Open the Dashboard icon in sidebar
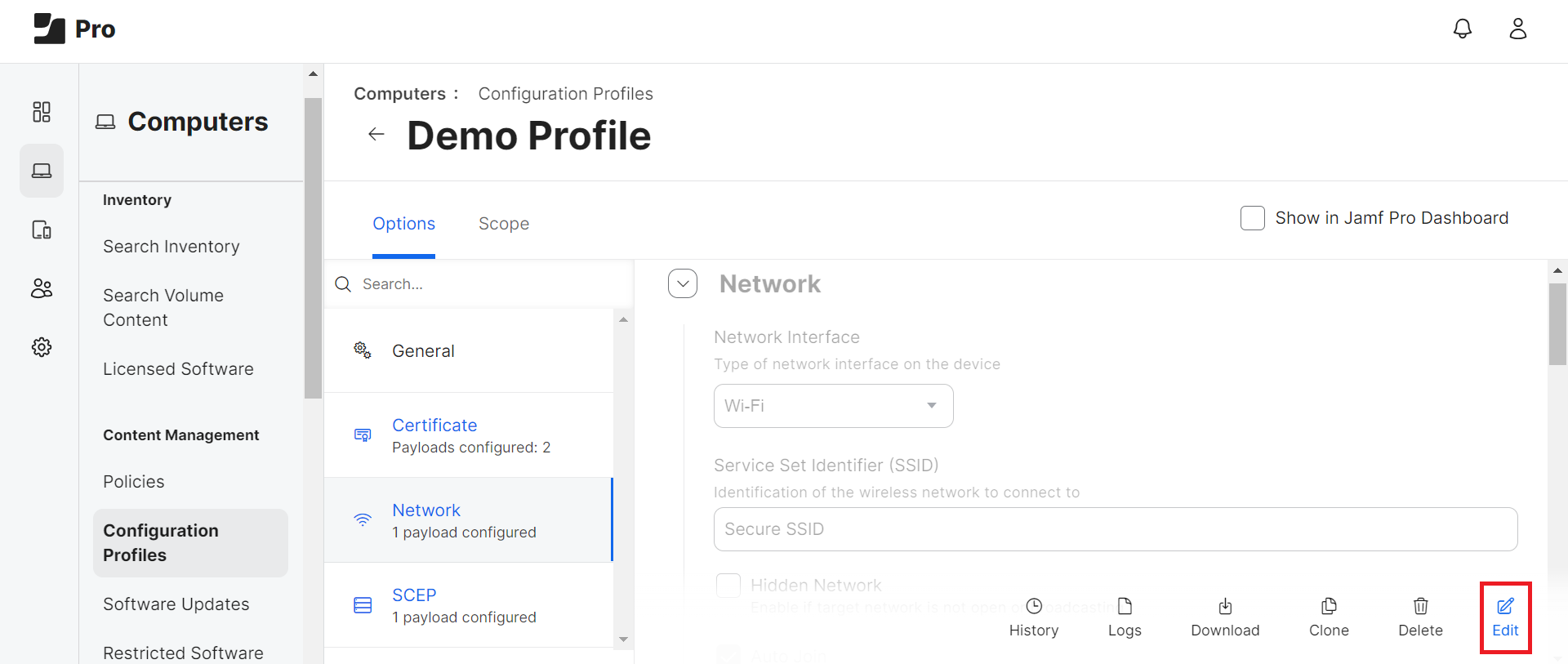1568x664 pixels. pos(42,112)
